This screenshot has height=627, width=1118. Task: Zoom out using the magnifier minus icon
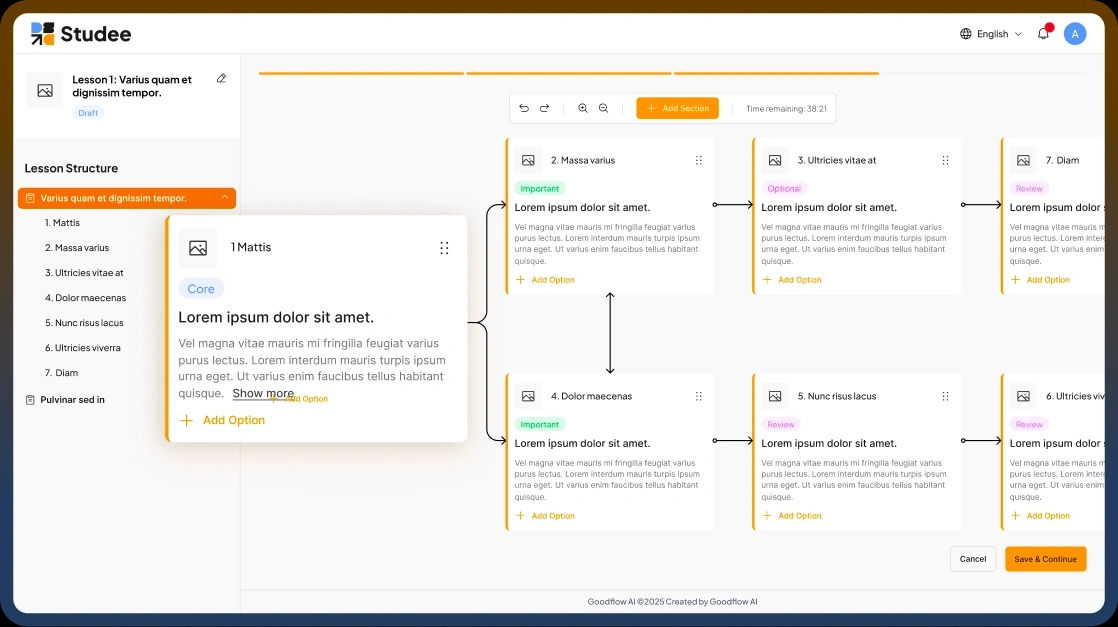click(x=604, y=108)
